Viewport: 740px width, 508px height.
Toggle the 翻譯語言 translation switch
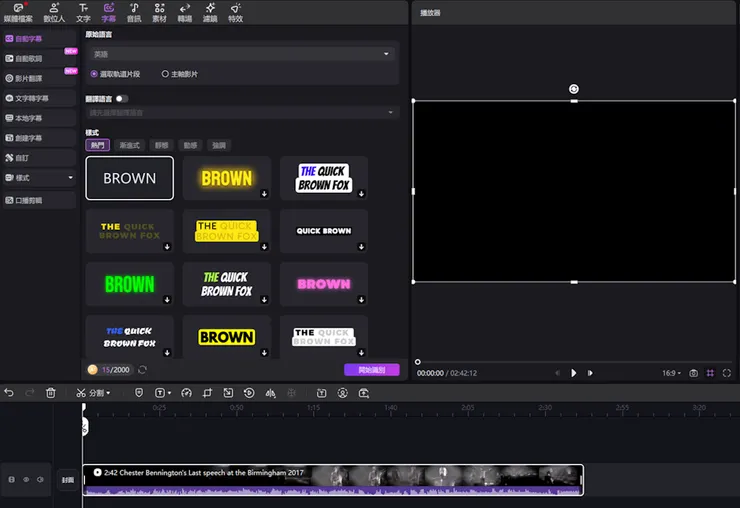tap(122, 99)
